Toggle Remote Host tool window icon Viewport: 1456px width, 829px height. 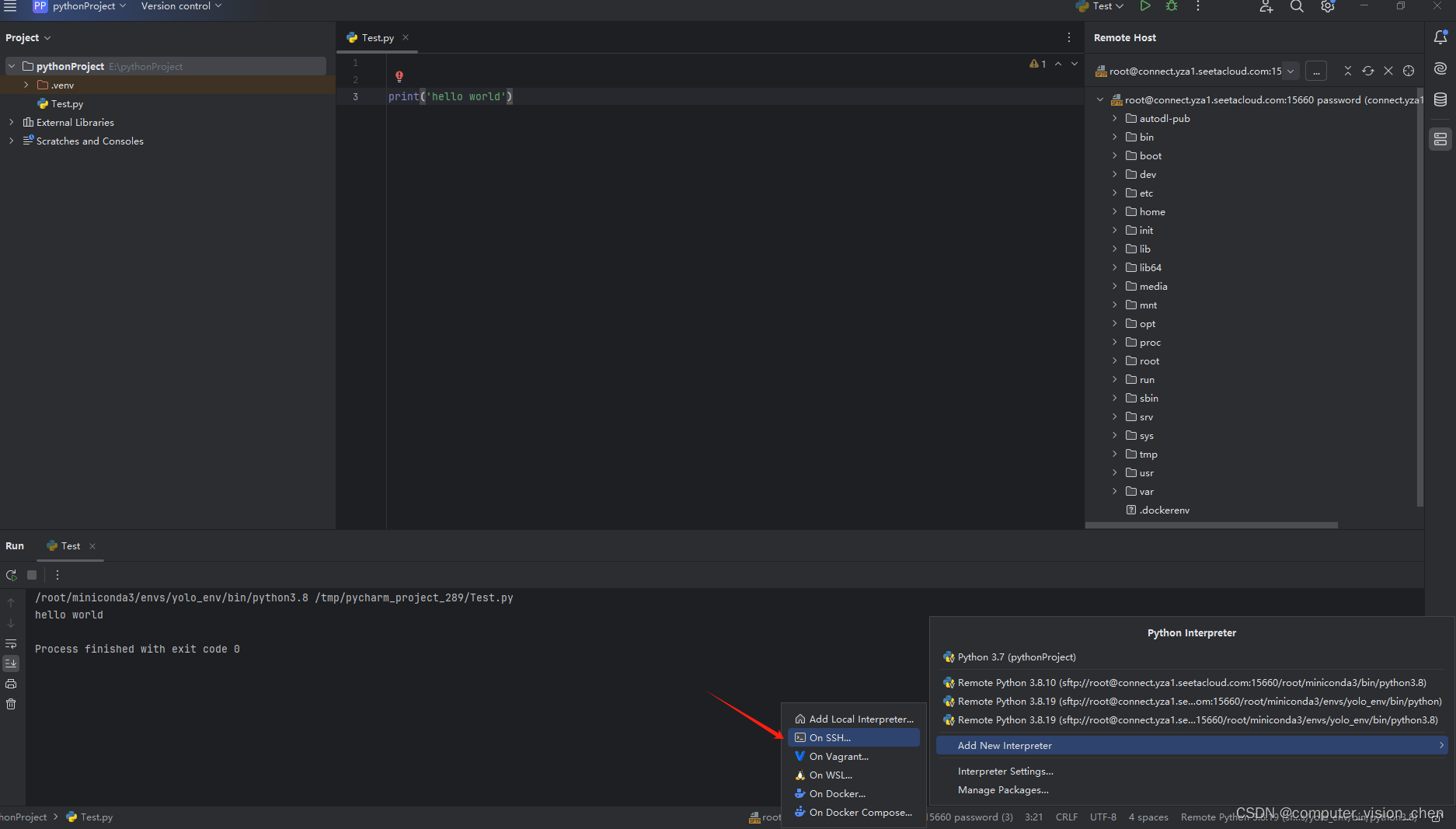pyautogui.click(x=1440, y=140)
